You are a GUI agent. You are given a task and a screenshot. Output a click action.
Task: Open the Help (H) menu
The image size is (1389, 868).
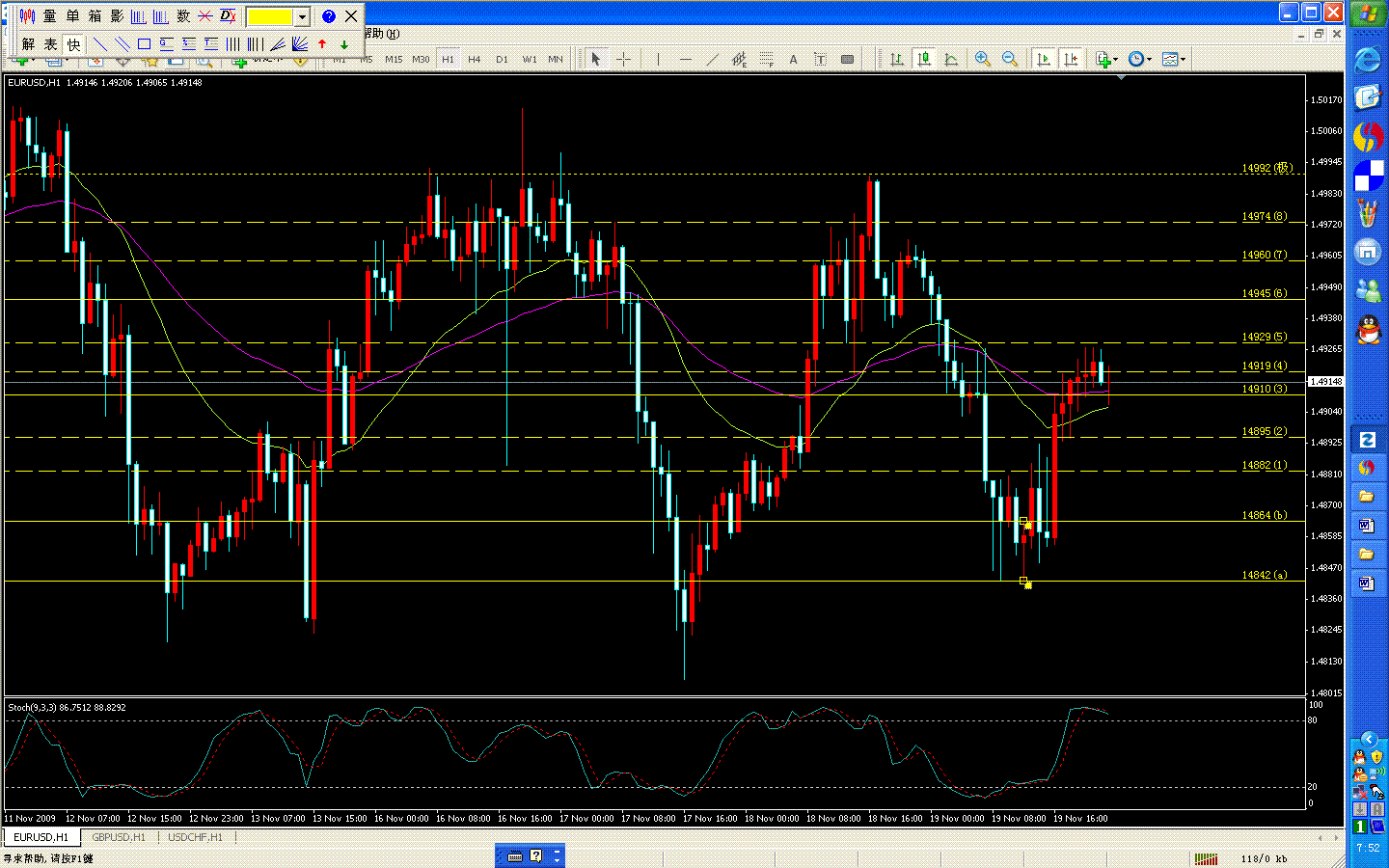click(x=382, y=34)
